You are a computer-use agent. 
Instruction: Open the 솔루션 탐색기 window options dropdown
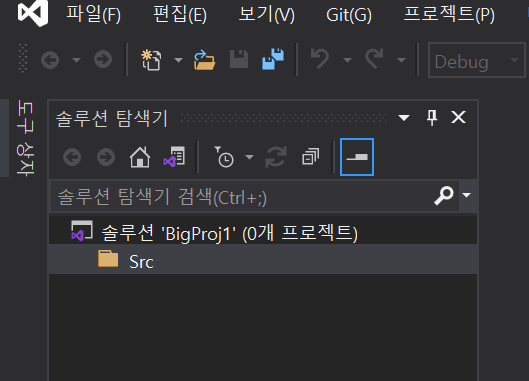404,117
